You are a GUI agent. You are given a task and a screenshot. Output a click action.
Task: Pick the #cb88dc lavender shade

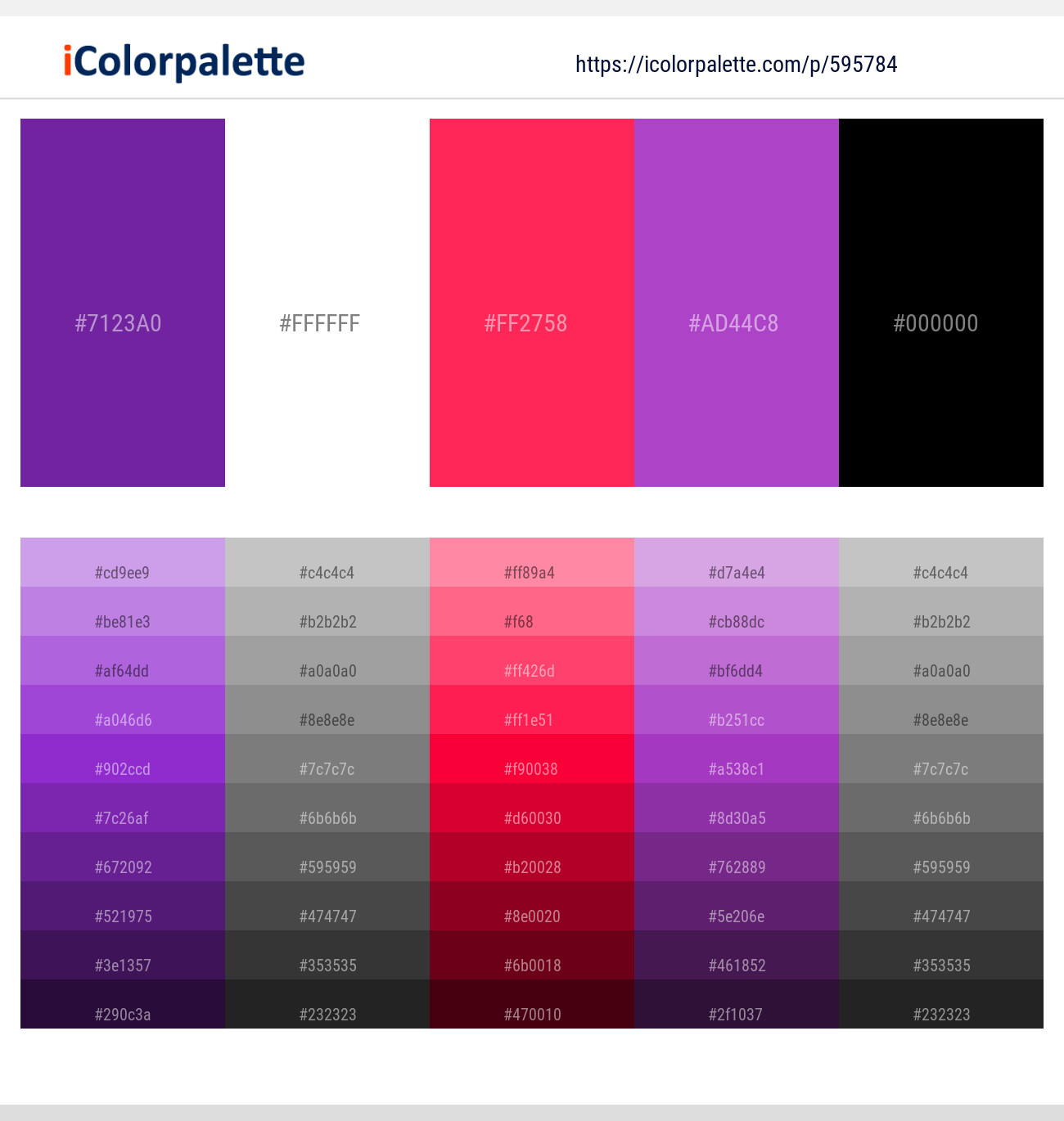coord(737,612)
